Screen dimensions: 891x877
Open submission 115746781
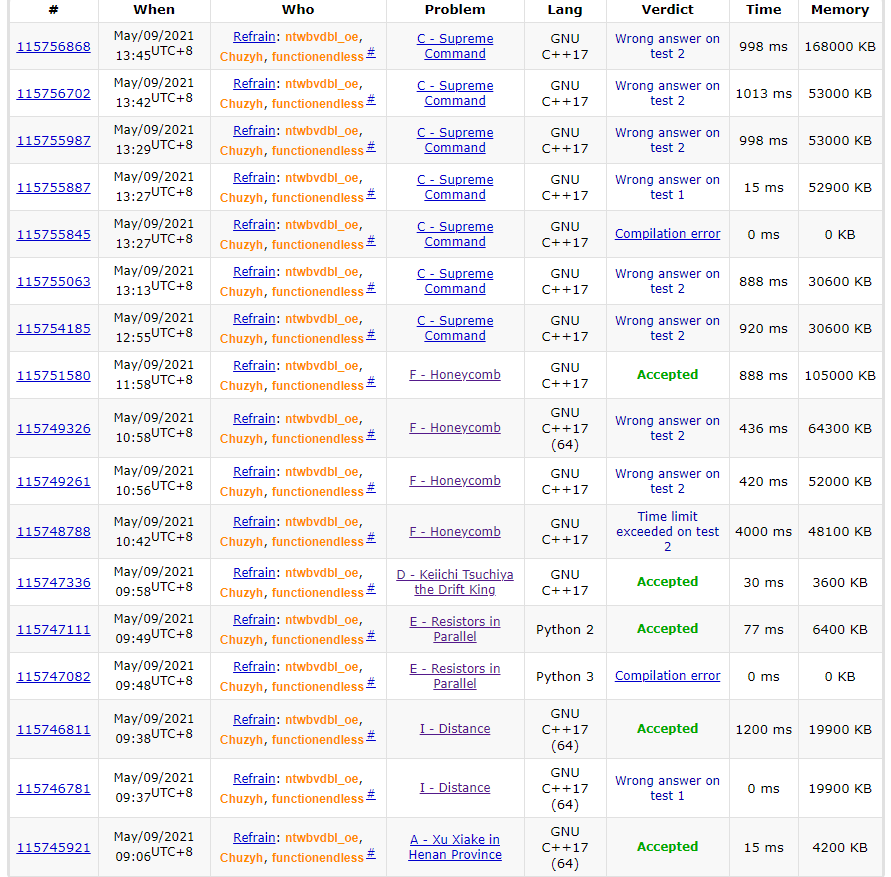click(53, 789)
